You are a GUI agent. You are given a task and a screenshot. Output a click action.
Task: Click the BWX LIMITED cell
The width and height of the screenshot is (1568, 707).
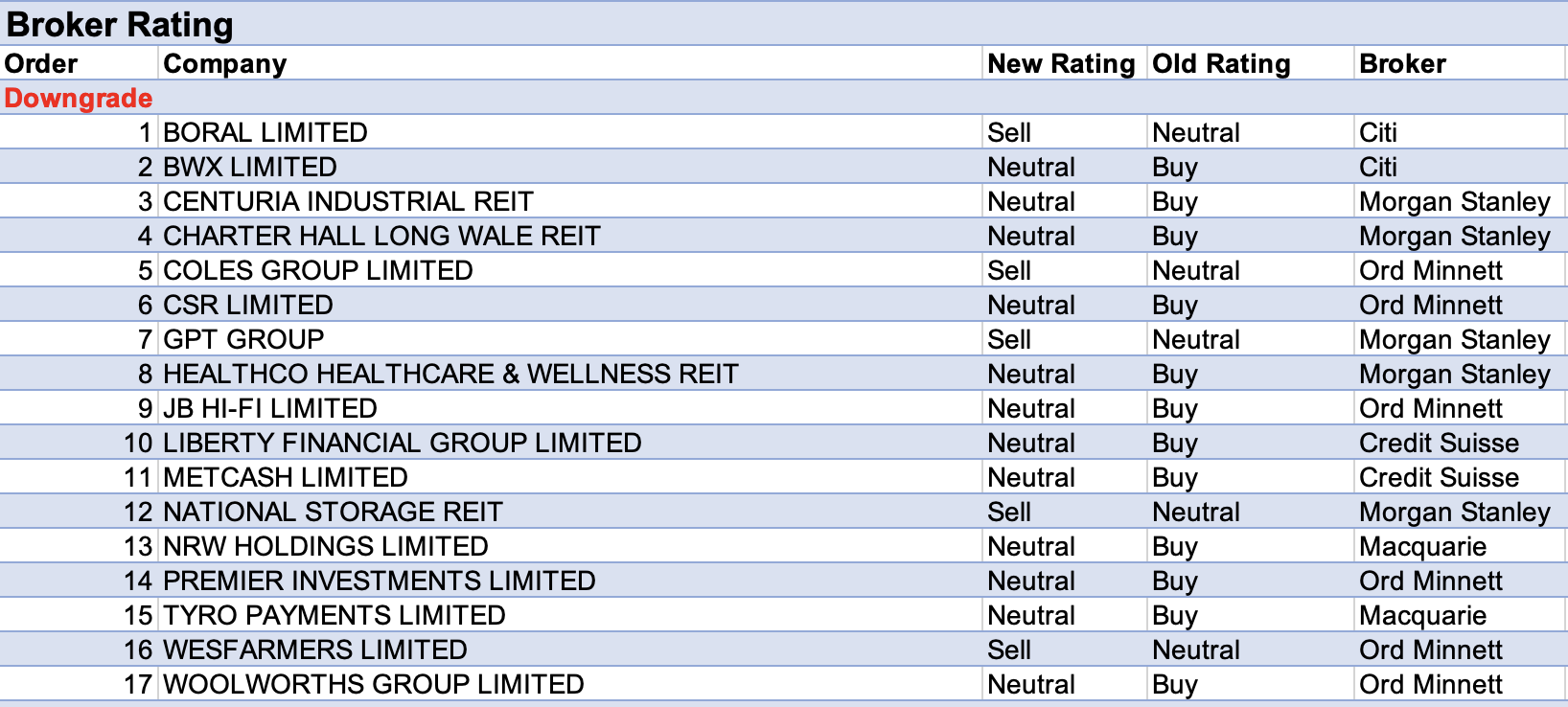tap(250, 167)
